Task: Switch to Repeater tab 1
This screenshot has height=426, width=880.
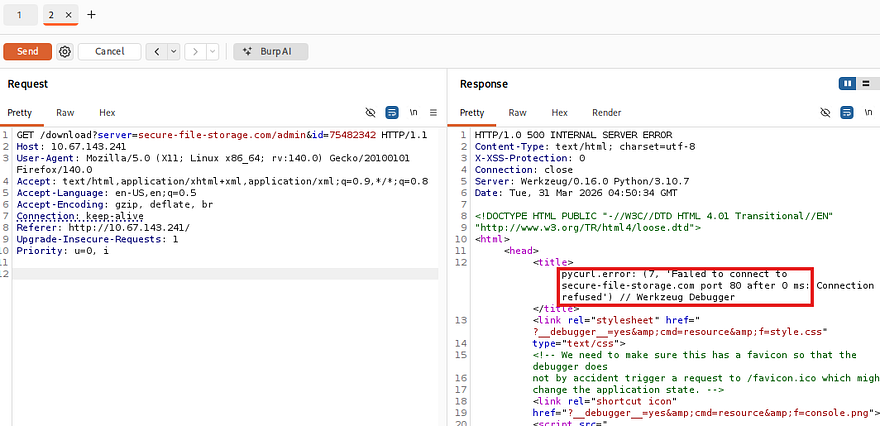Action: [x=19, y=15]
